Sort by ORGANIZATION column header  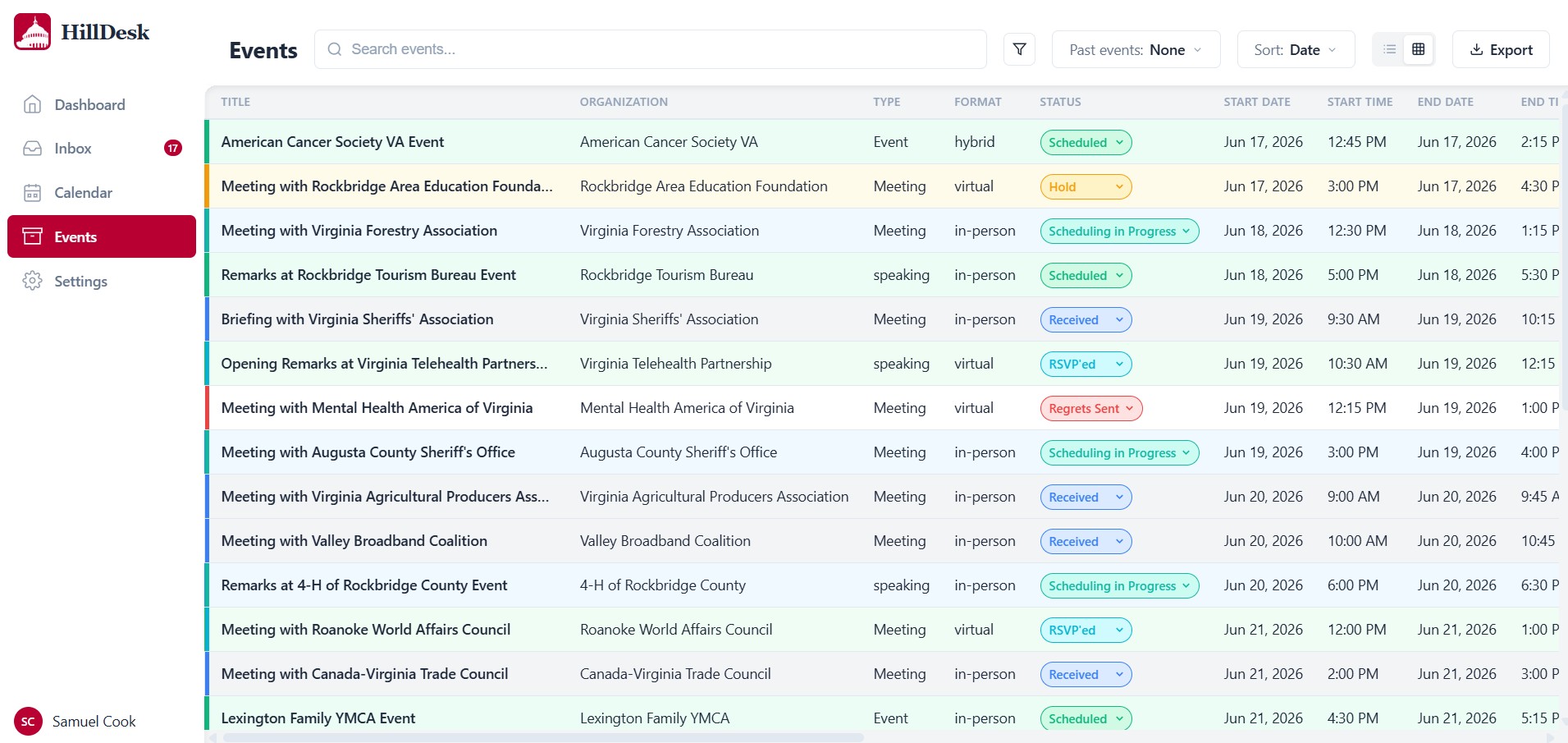coord(624,102)
